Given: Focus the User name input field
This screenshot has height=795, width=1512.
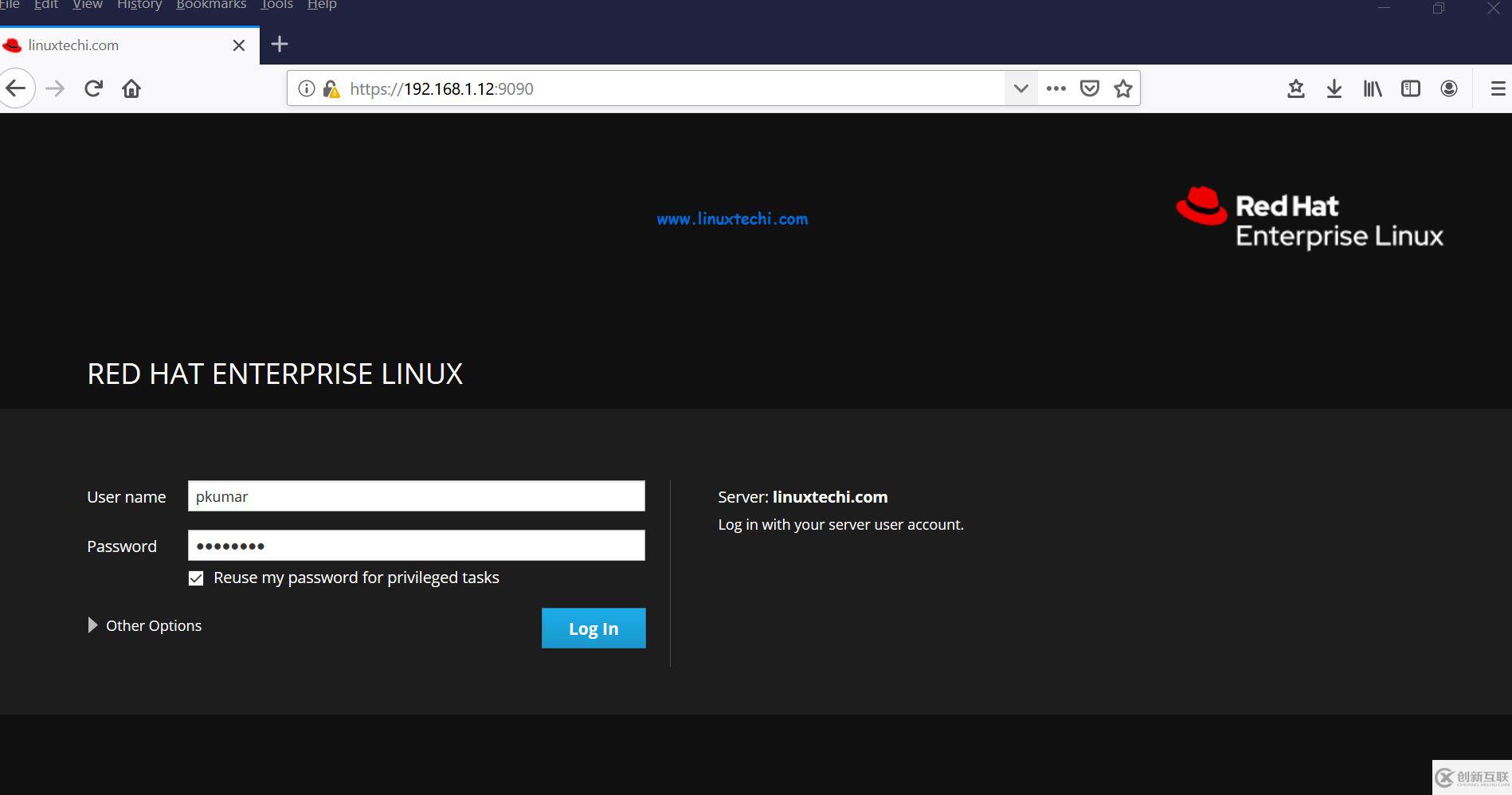Looking at the screenshot, I should (x=416, y=496).
